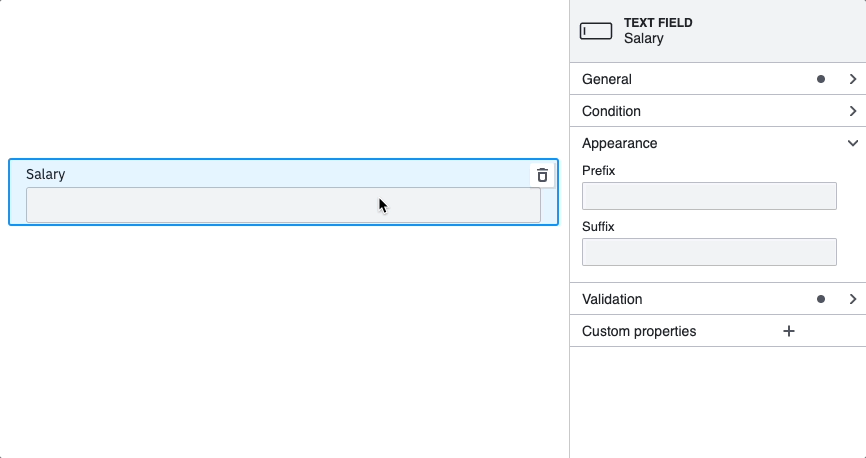Focus the Prefix input box
Viewport: 866px width, 458px height.
coord(709,196)
